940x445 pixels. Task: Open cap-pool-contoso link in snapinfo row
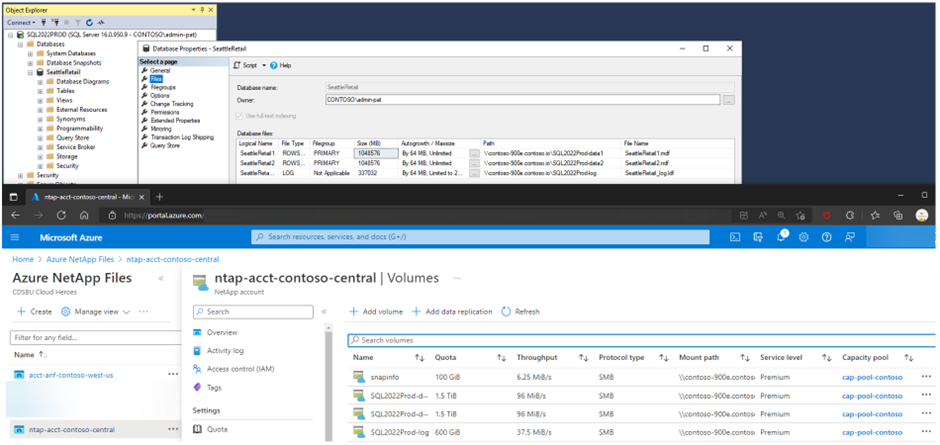[872, 378]
